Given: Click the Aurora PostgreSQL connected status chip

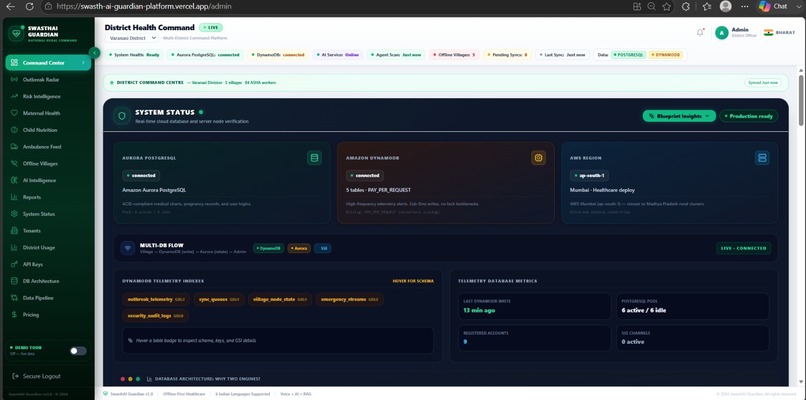Looking at the screenshot, I should tap(205, 54).
